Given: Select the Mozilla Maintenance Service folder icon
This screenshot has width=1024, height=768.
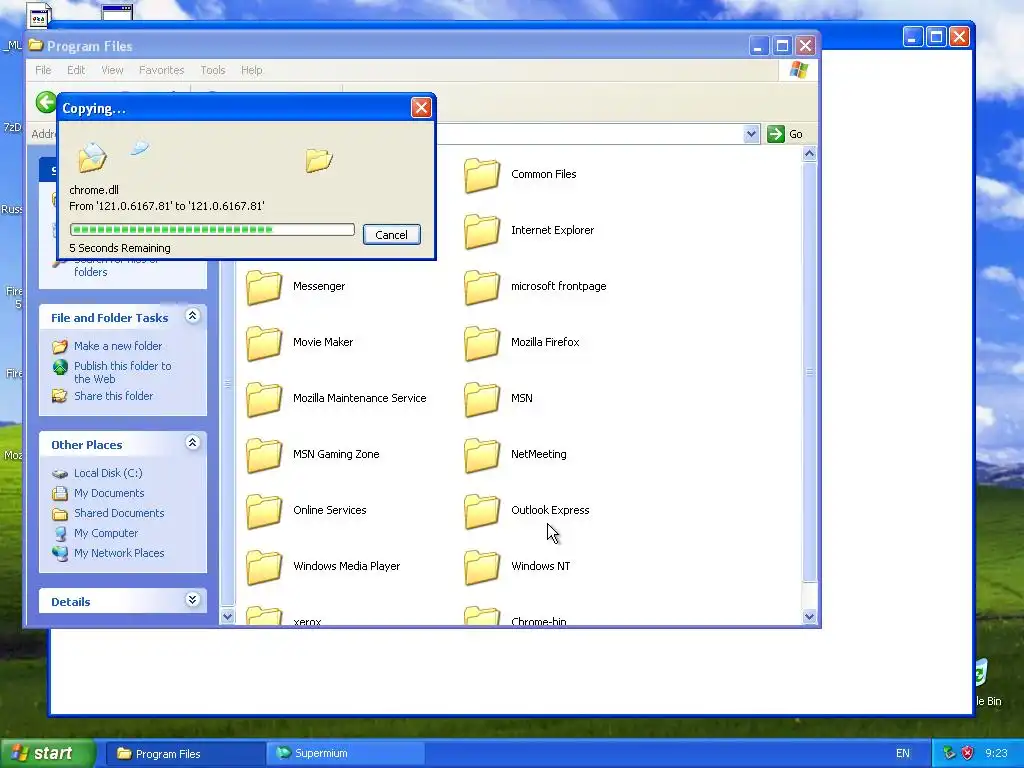Looking at the screenshot, I should [x=264, y=399].
